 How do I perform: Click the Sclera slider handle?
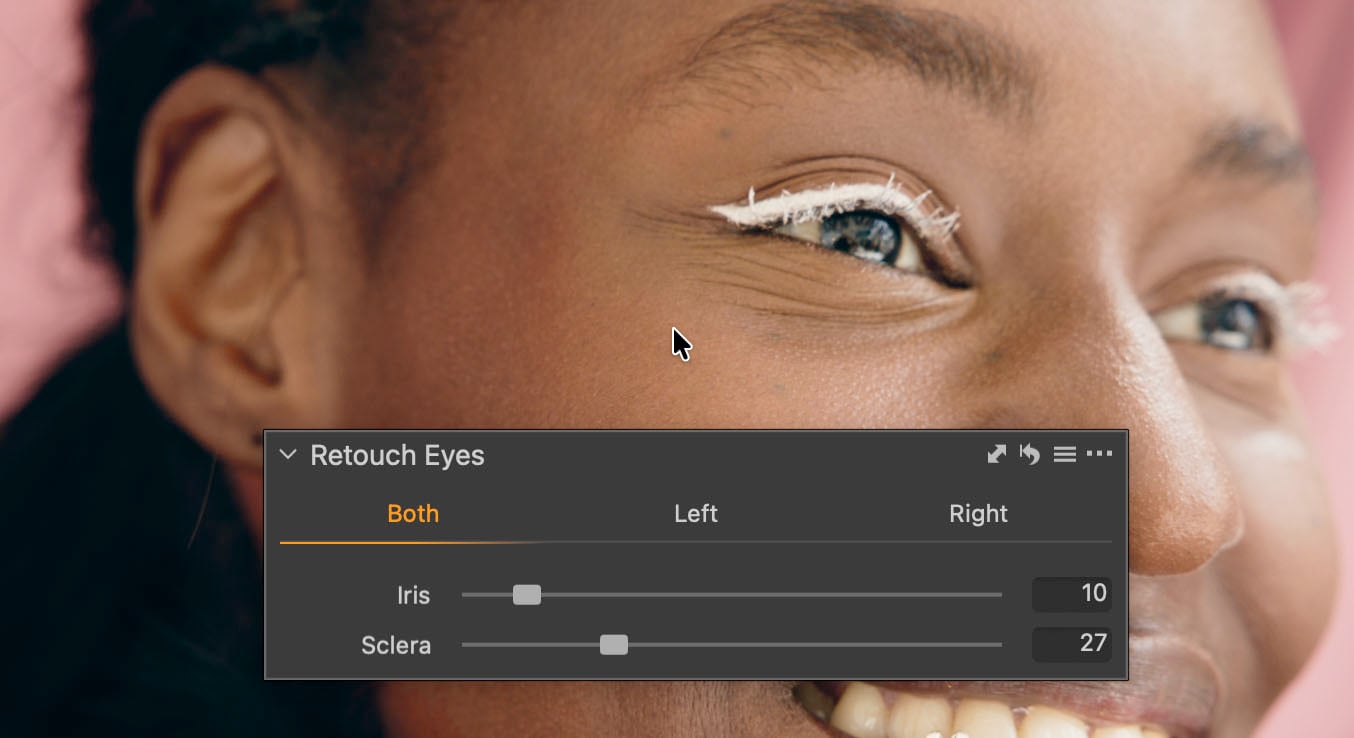tap(614, 645)
